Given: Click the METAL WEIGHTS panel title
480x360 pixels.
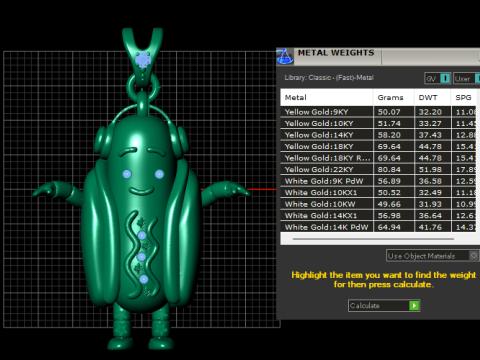Looking at the screenshot, I should (x=336, y=53).
